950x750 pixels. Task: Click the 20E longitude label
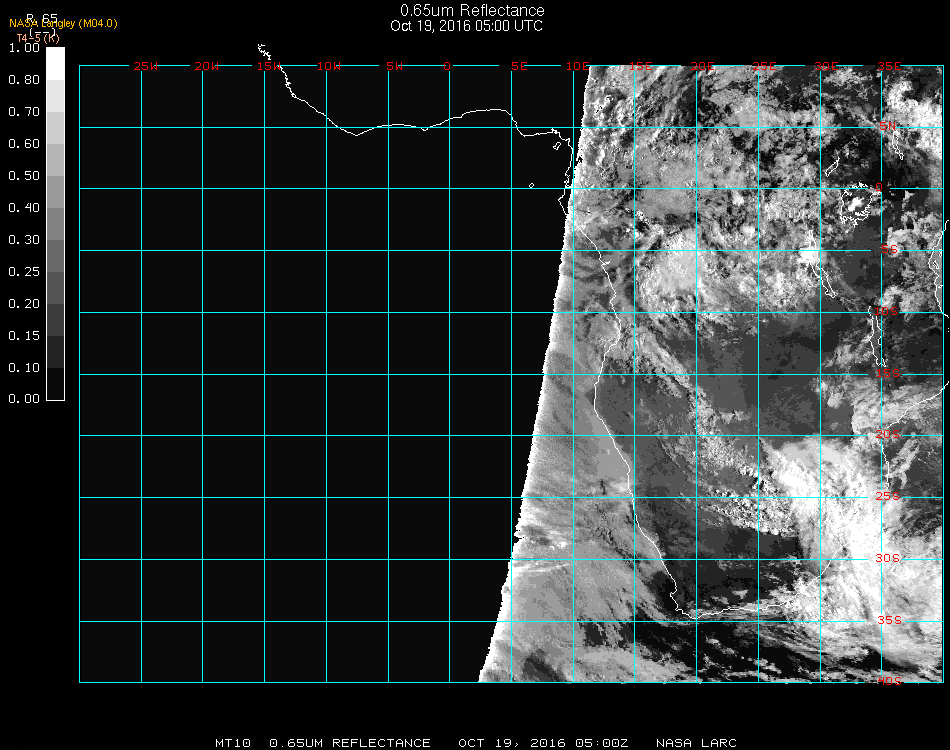pyautogui.click(x=702, y=66)
